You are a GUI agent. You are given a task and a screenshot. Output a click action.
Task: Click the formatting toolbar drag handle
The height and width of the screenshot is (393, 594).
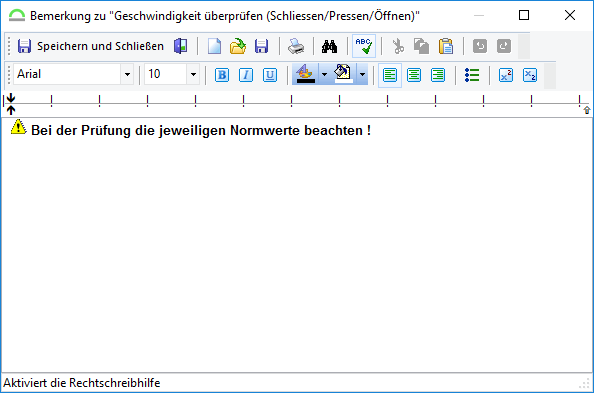[x=9, y=74]
